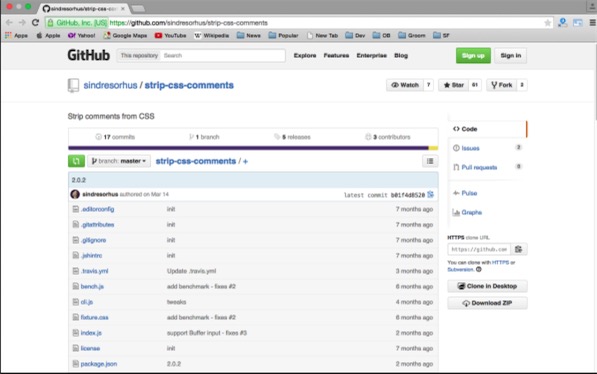The image size is (597, 374).
Task: Click the Watch button
Action: [x=405, y=85]
